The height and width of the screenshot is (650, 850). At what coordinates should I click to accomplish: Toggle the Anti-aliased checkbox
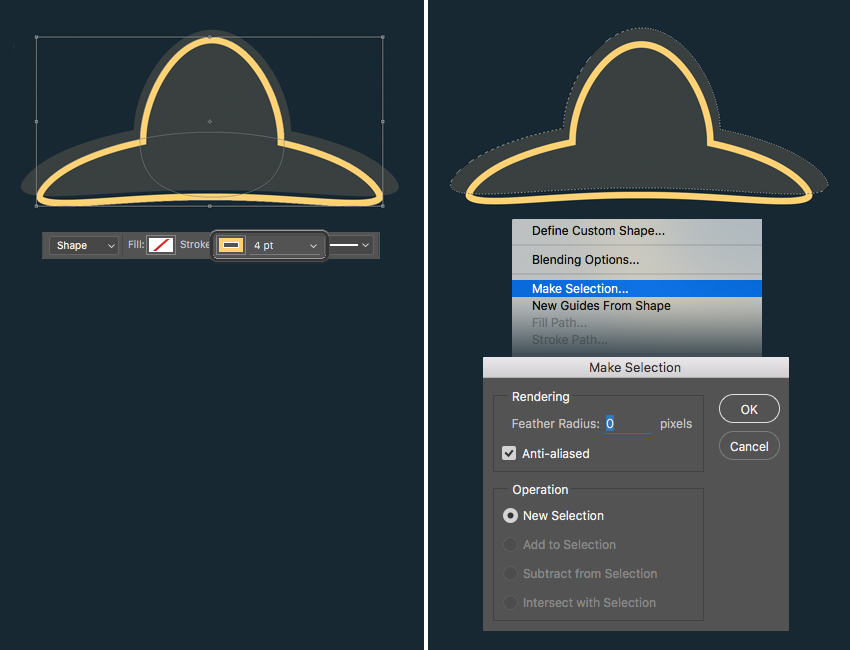[509, 453]
